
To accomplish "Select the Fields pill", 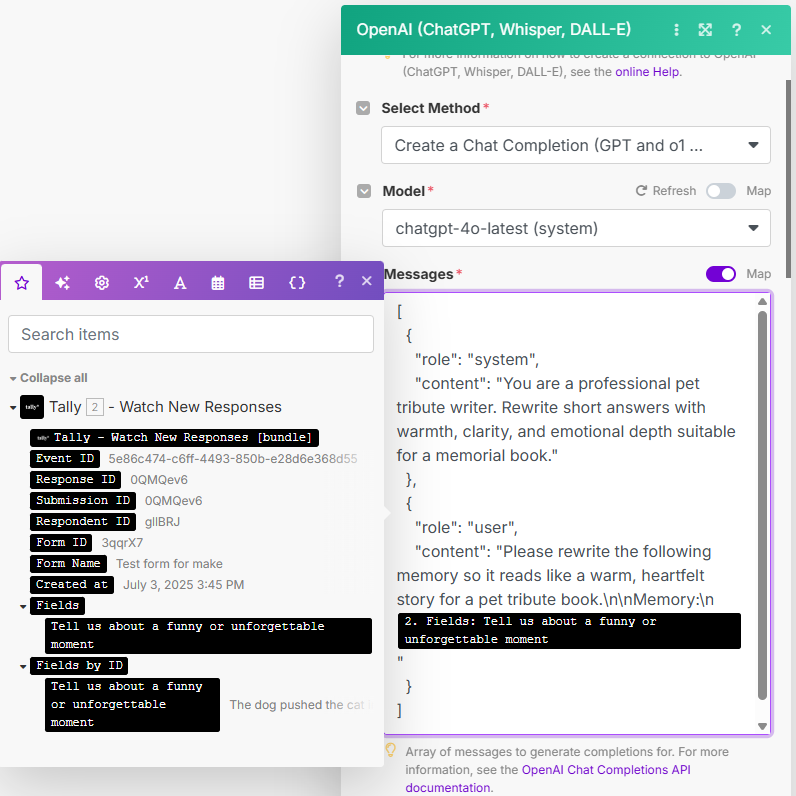I will tap(57, 605).
